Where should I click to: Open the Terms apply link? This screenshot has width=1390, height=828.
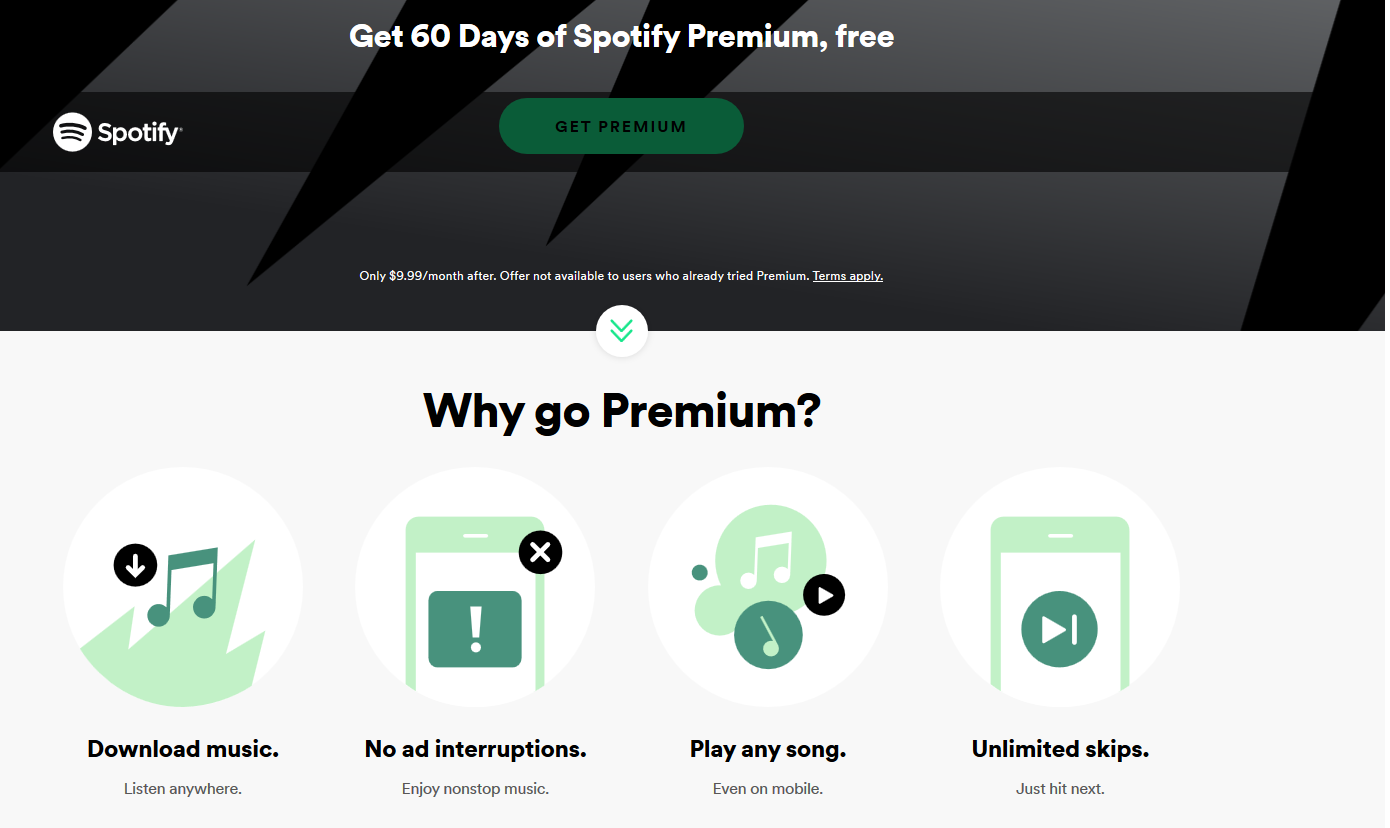coord(847,276)
